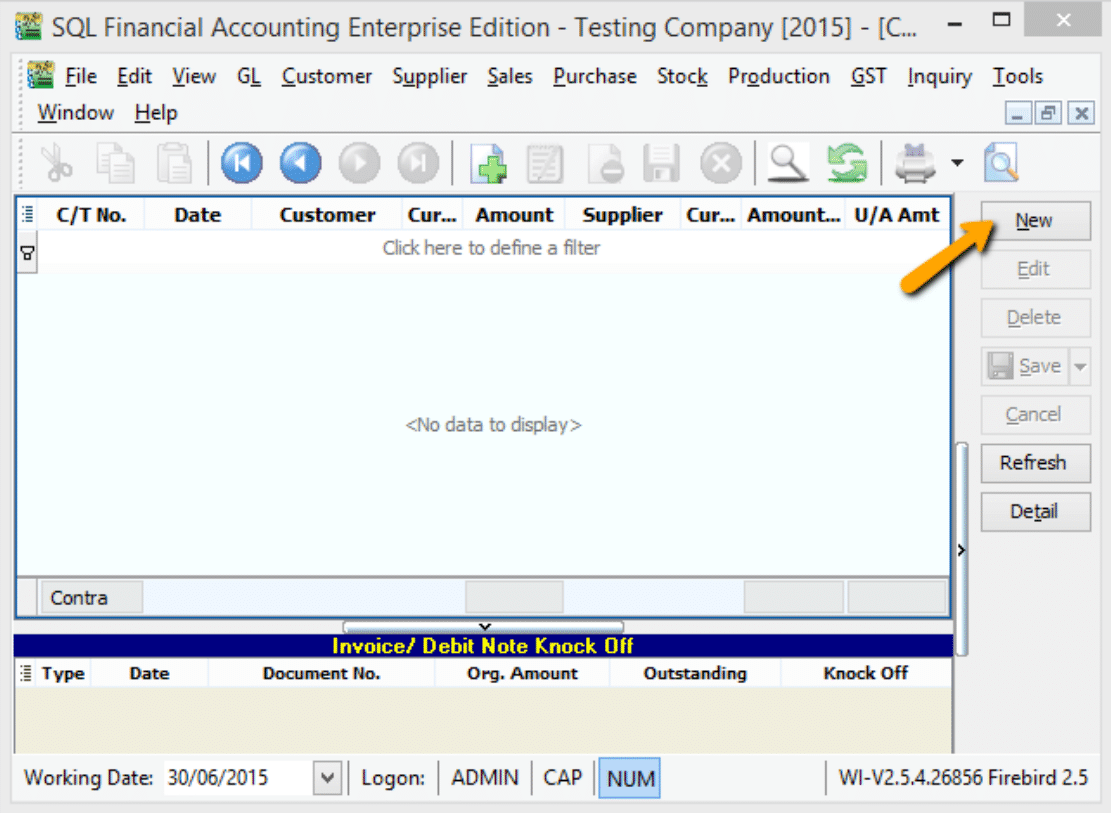Screen dimensions: 1111x813
Task: Go to the first record using toolbar
Action: click(241, 163)
